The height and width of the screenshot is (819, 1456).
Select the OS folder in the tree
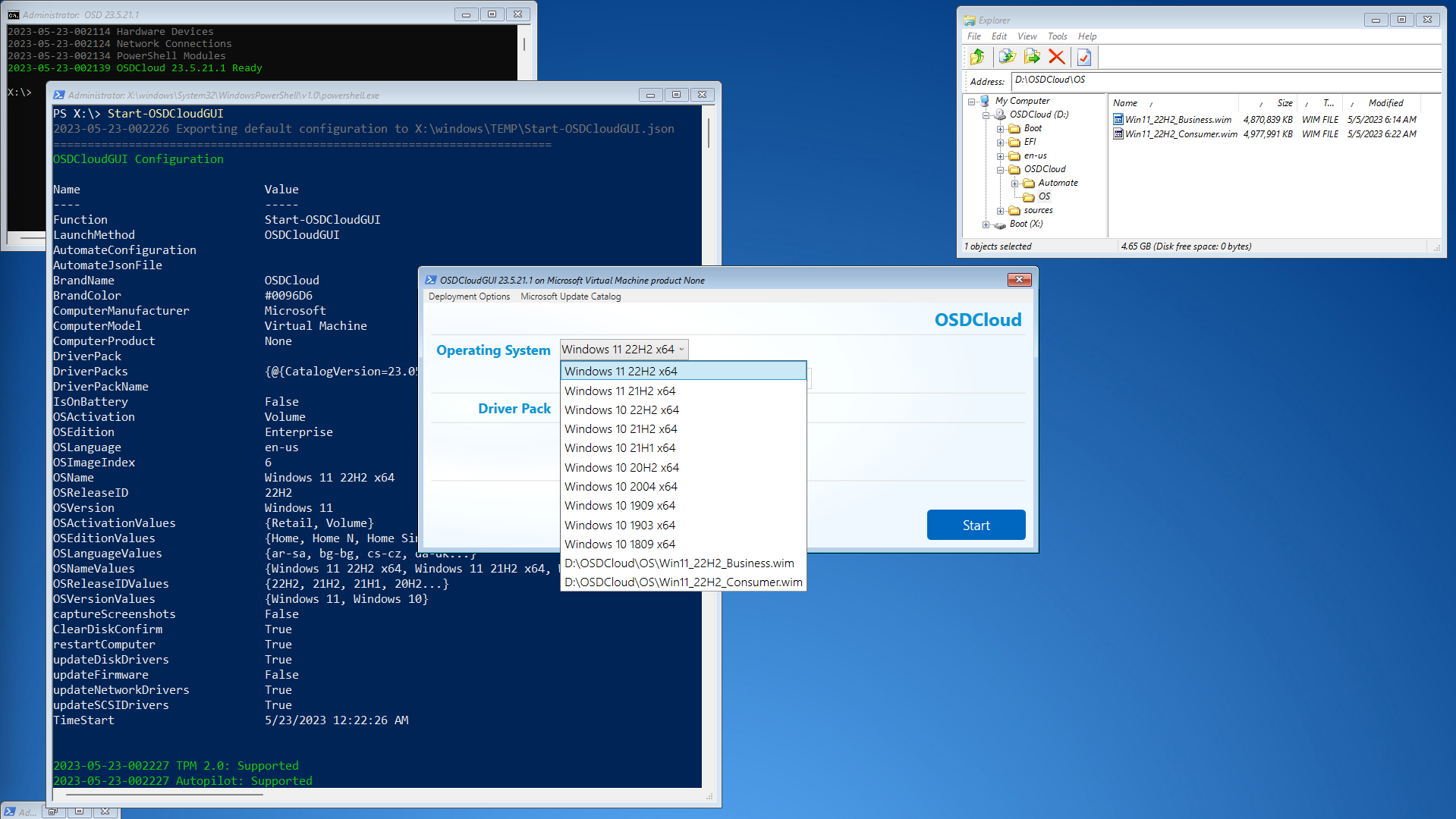pos(1044,196)
